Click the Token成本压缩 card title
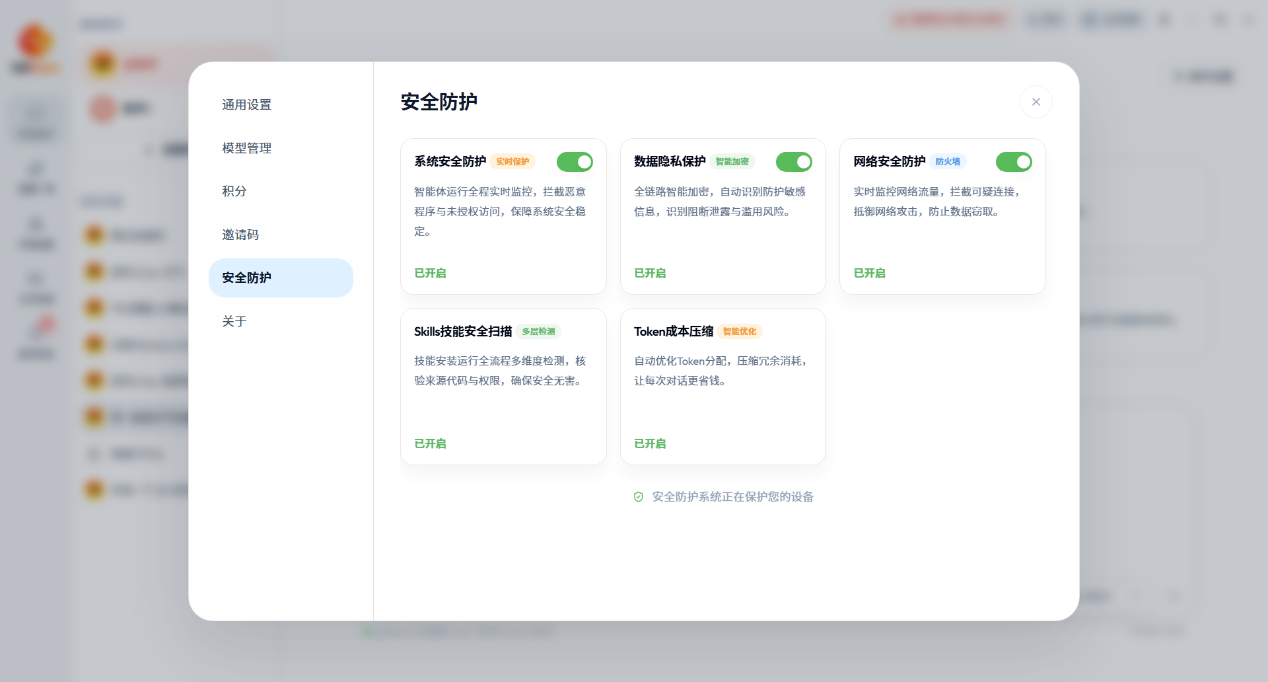 pos(673,332)
